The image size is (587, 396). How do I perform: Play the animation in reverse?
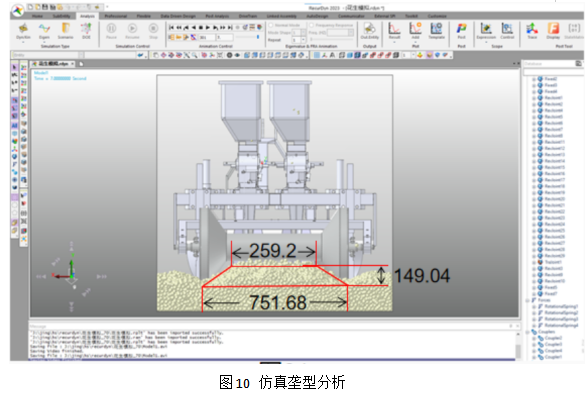coord(194,27)
